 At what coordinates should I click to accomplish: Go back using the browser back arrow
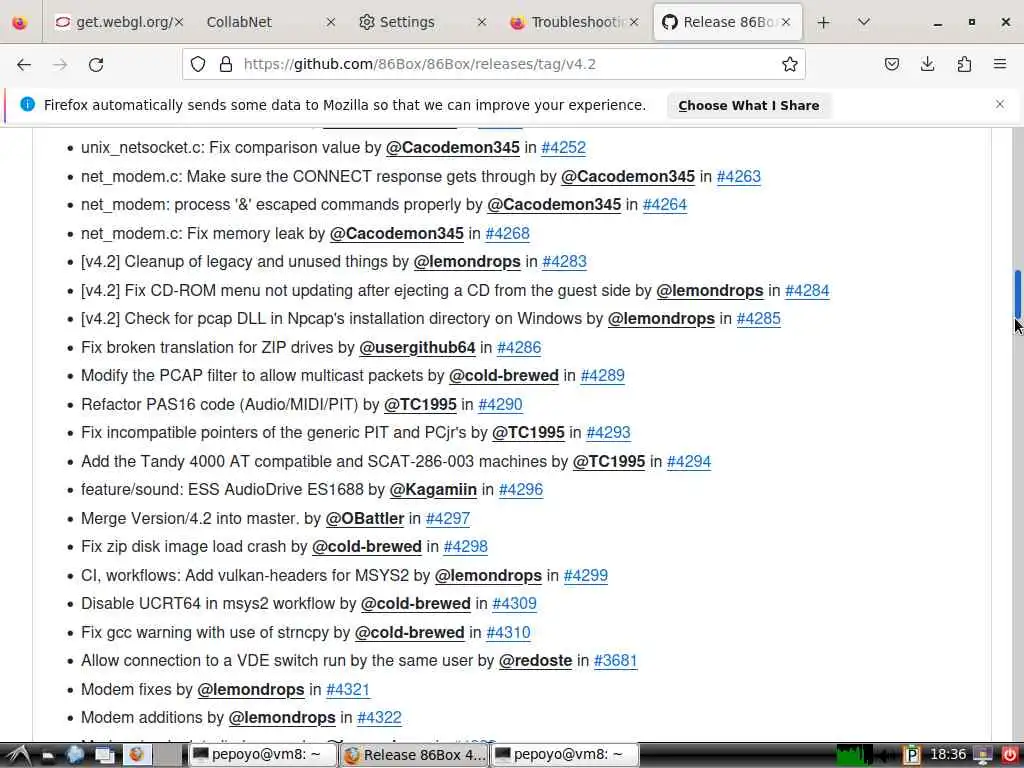(24, 64)
